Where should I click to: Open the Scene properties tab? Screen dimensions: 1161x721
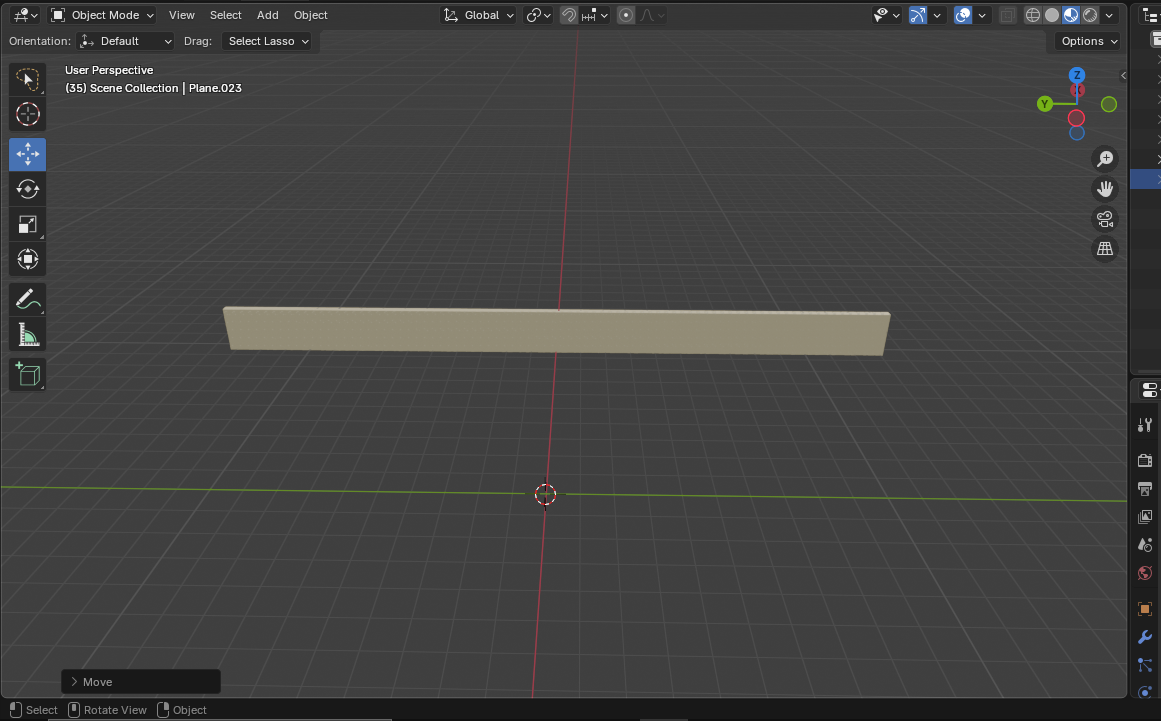pos(1145,545)
